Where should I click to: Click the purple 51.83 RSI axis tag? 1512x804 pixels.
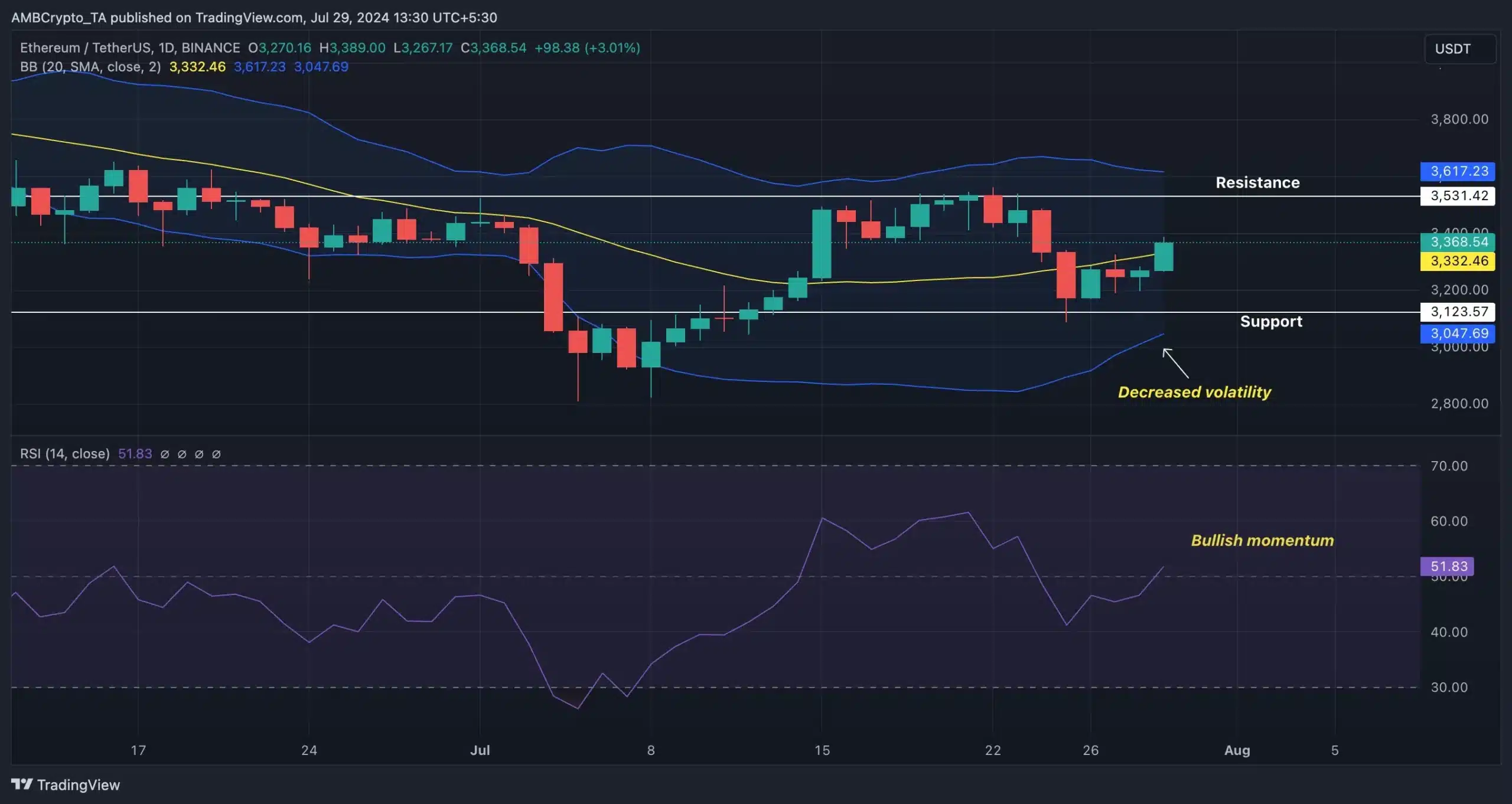1447,566
